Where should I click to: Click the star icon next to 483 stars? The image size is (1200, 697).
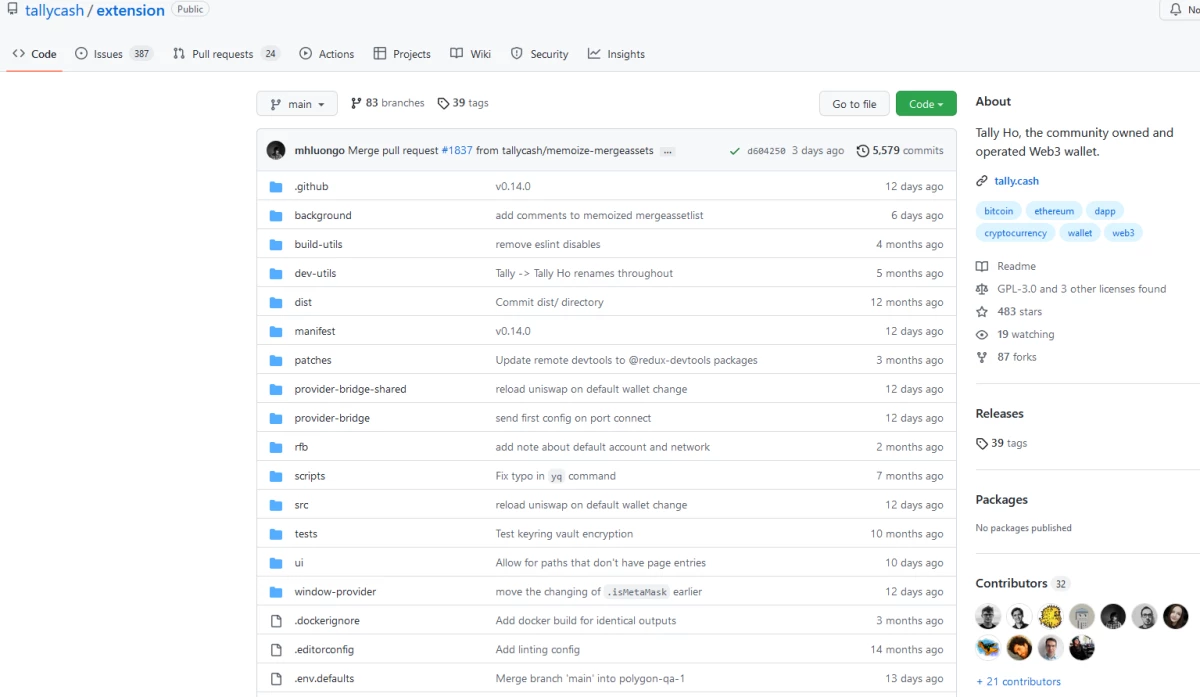(x=982, y=312)
